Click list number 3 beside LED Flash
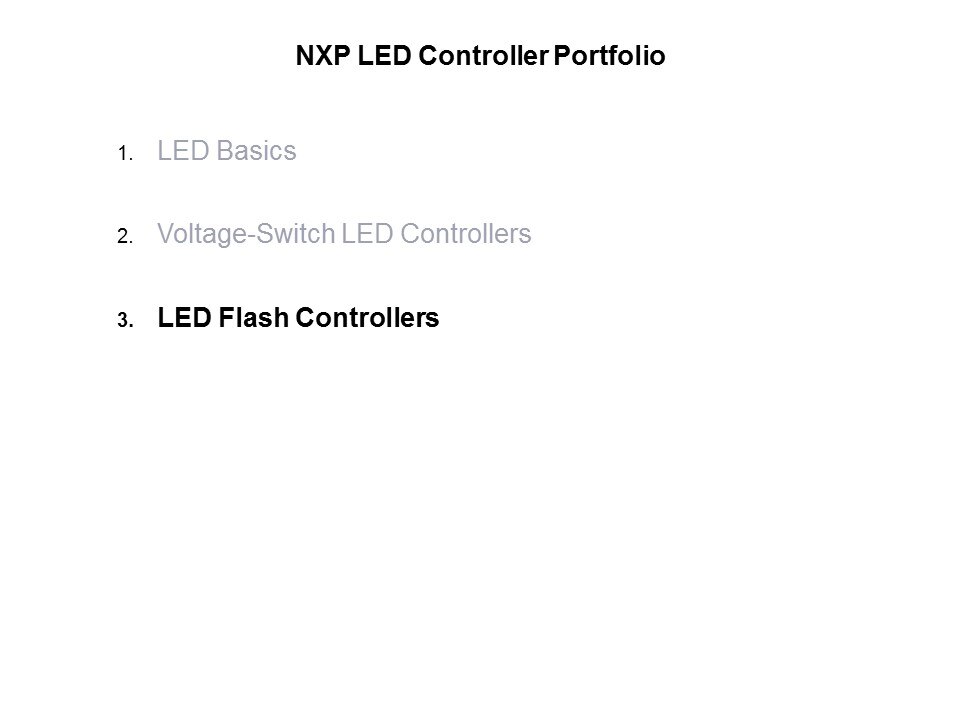 point(123,322)
